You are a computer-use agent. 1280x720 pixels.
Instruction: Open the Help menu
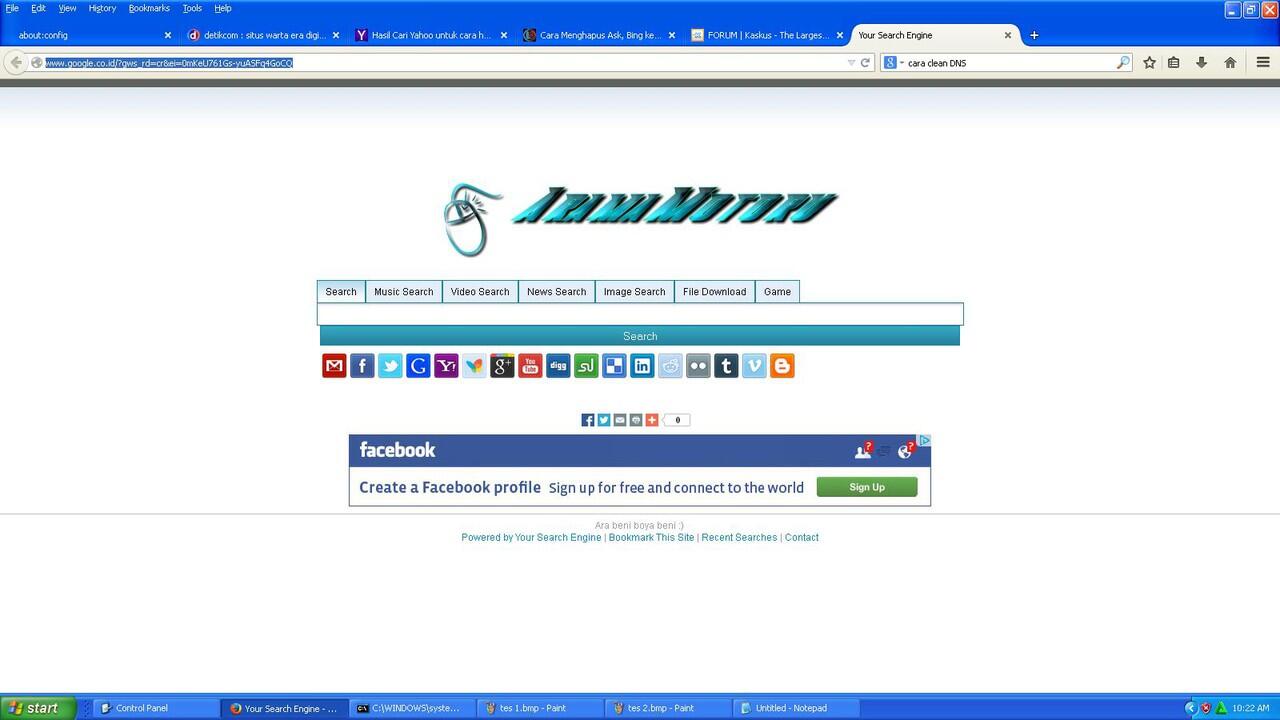point(223,8)
